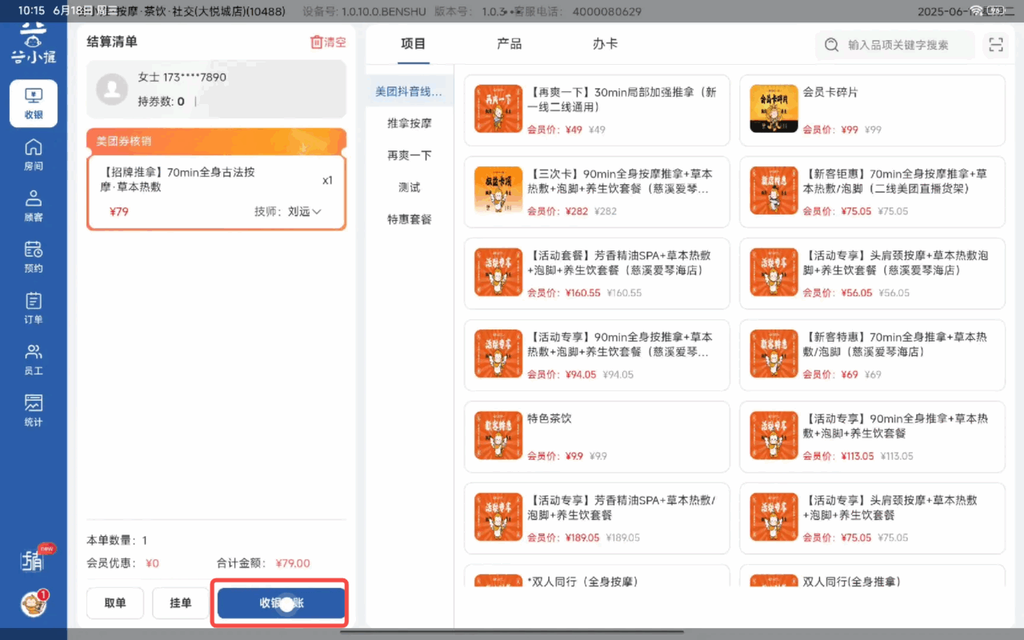Switch to the 产品 tab
The image size is (1024, 640).
(x=509, y=44)
